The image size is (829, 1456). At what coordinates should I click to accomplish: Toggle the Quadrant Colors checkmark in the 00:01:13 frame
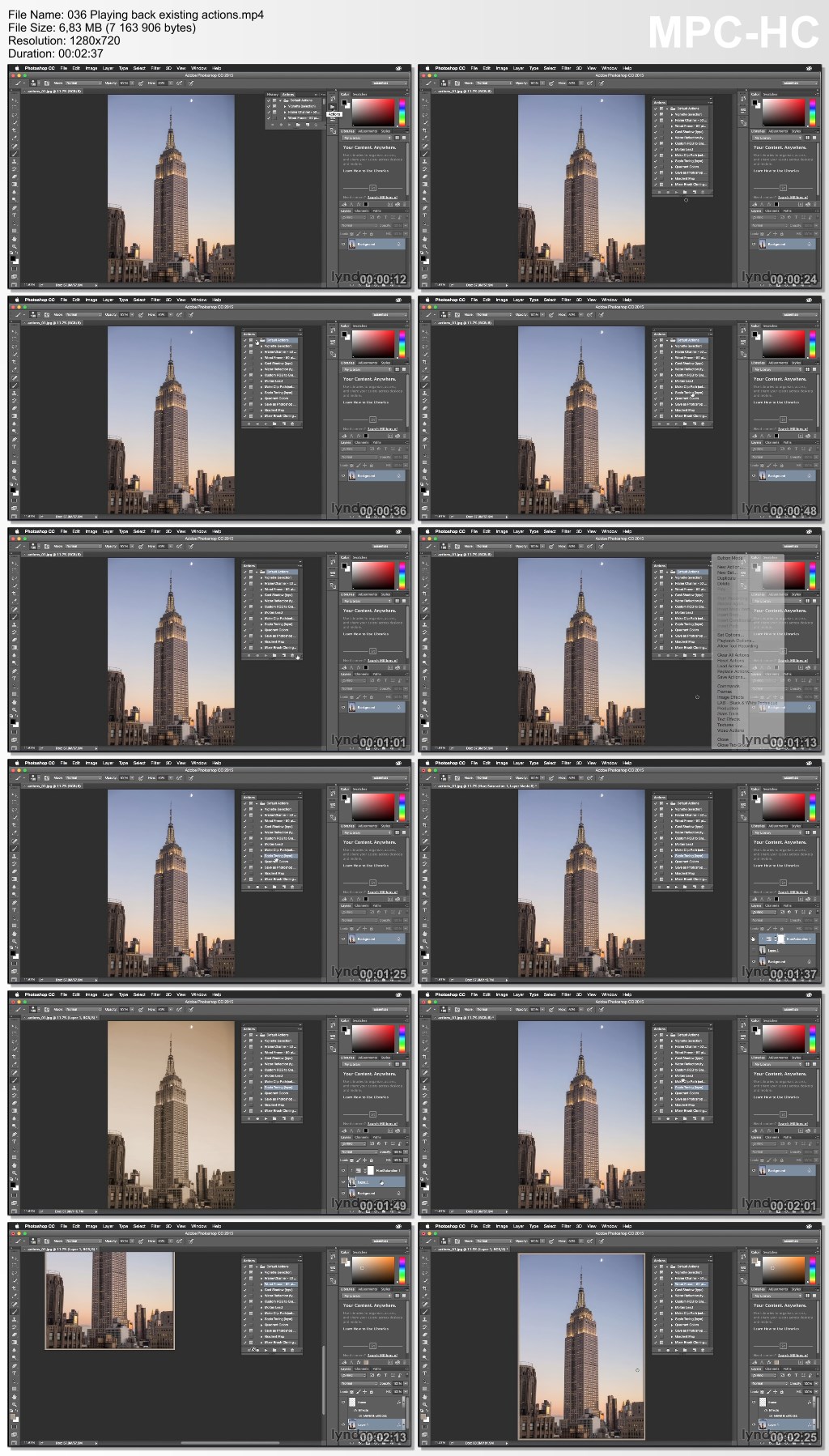655,630
